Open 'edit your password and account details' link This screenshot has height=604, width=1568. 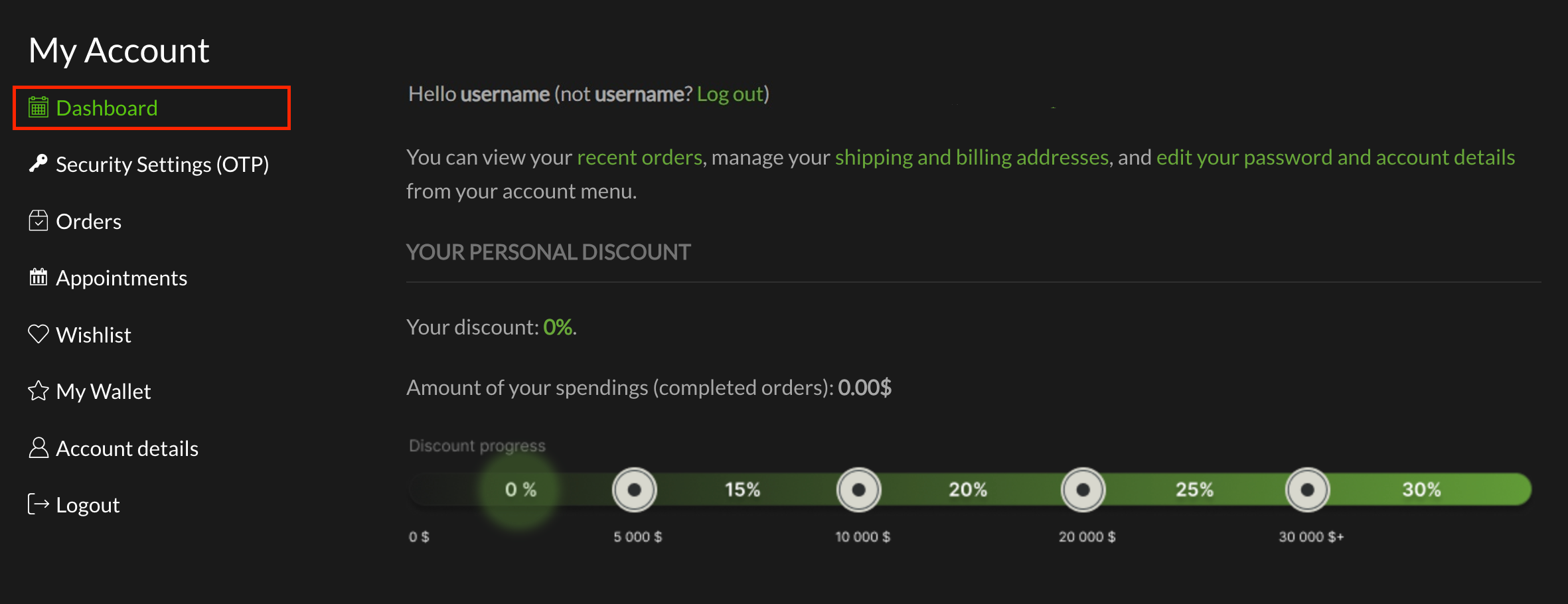[1335, 157]
